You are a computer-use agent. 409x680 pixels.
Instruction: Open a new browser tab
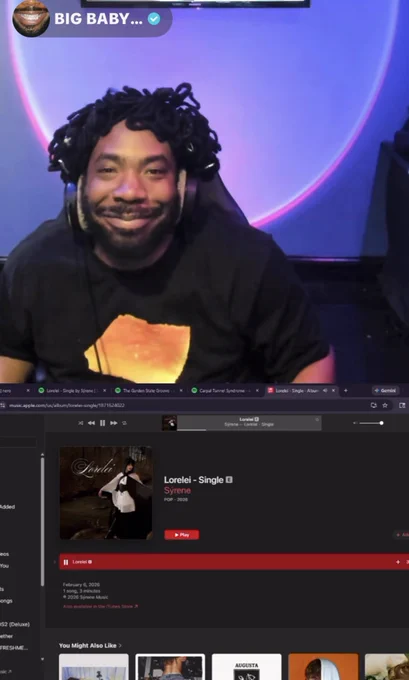[346, 391]
